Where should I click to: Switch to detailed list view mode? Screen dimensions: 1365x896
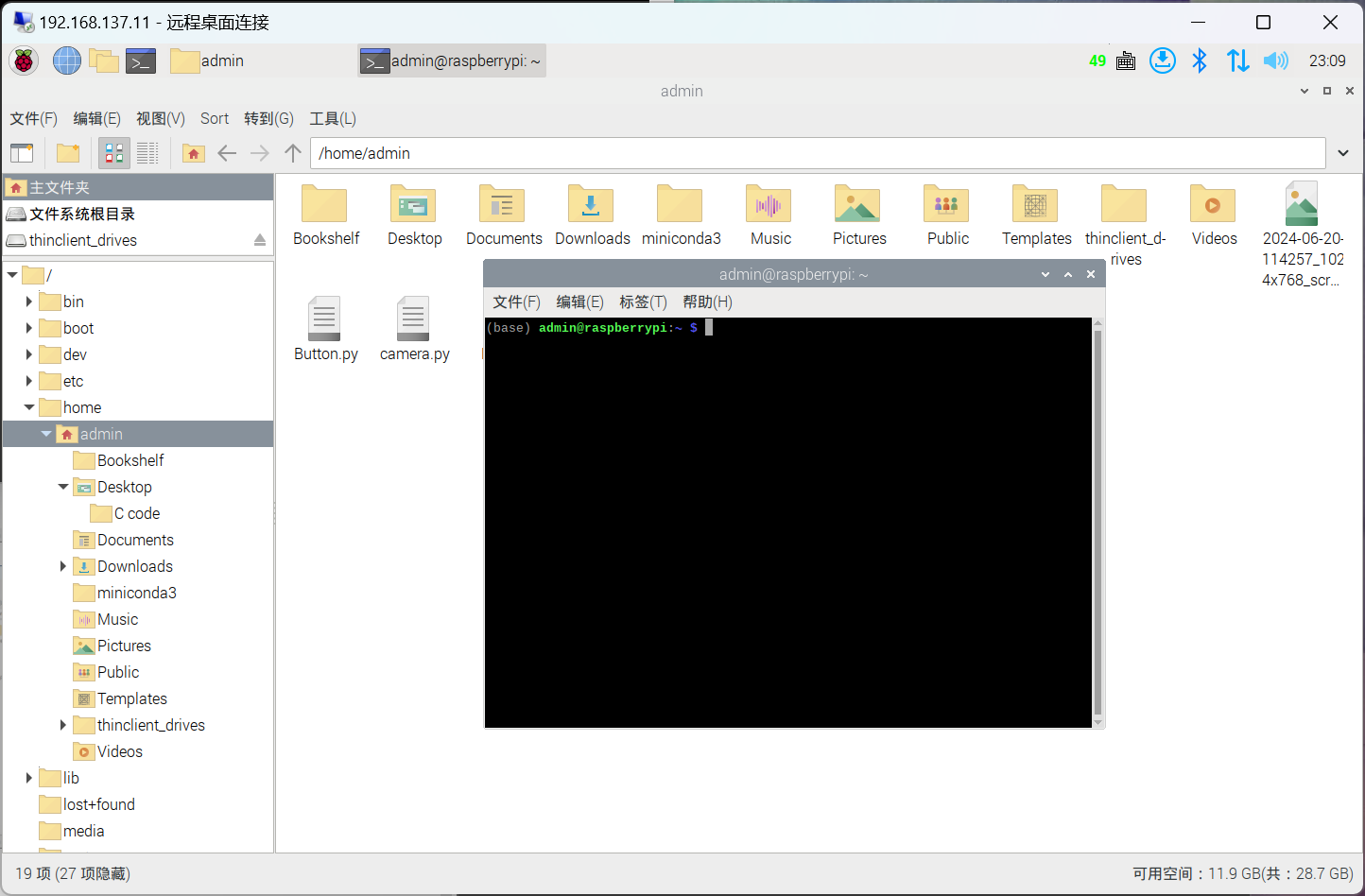(147, 153)
